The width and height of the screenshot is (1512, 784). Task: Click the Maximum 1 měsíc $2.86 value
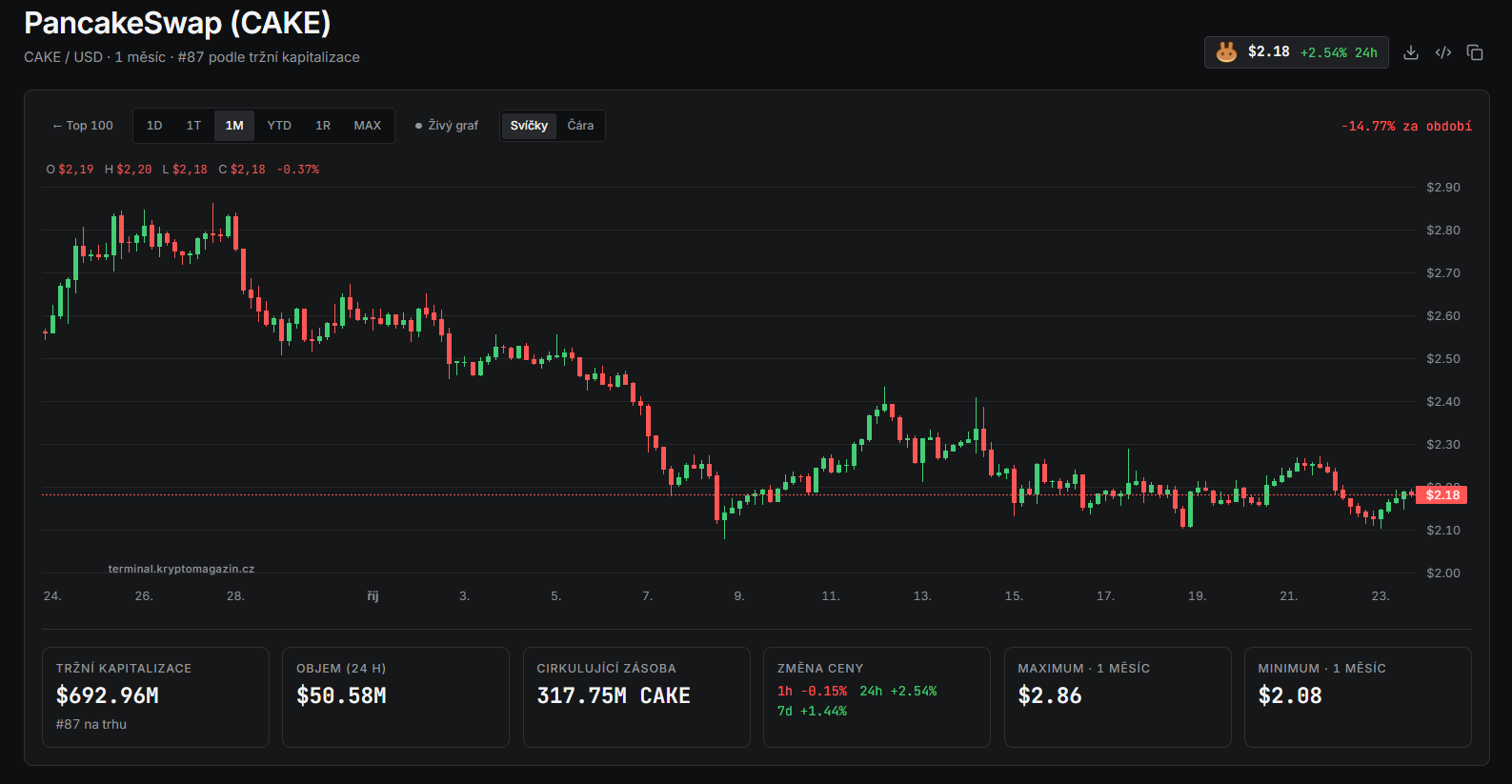(1050, 696)
